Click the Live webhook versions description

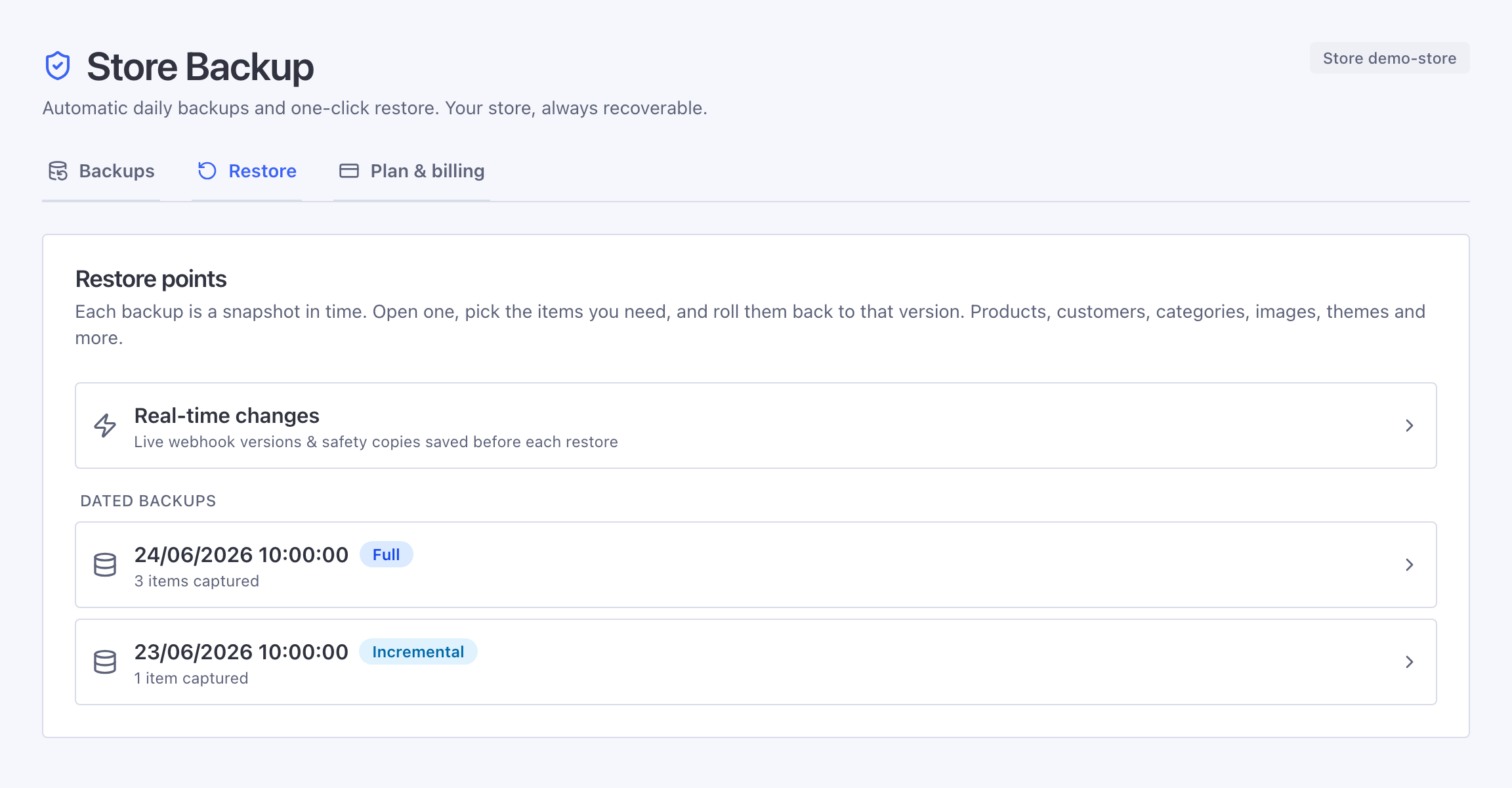[376, 442]
